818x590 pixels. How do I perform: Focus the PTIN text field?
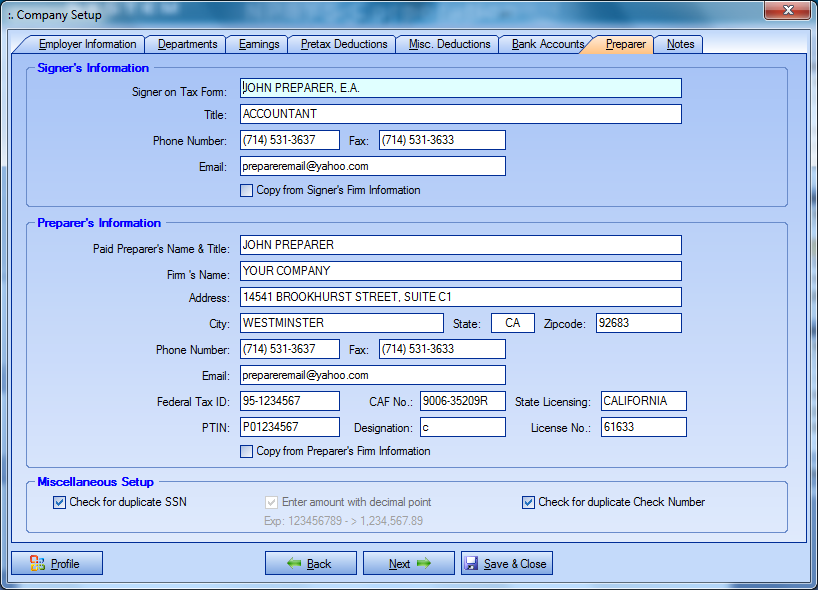pos(290,427)
